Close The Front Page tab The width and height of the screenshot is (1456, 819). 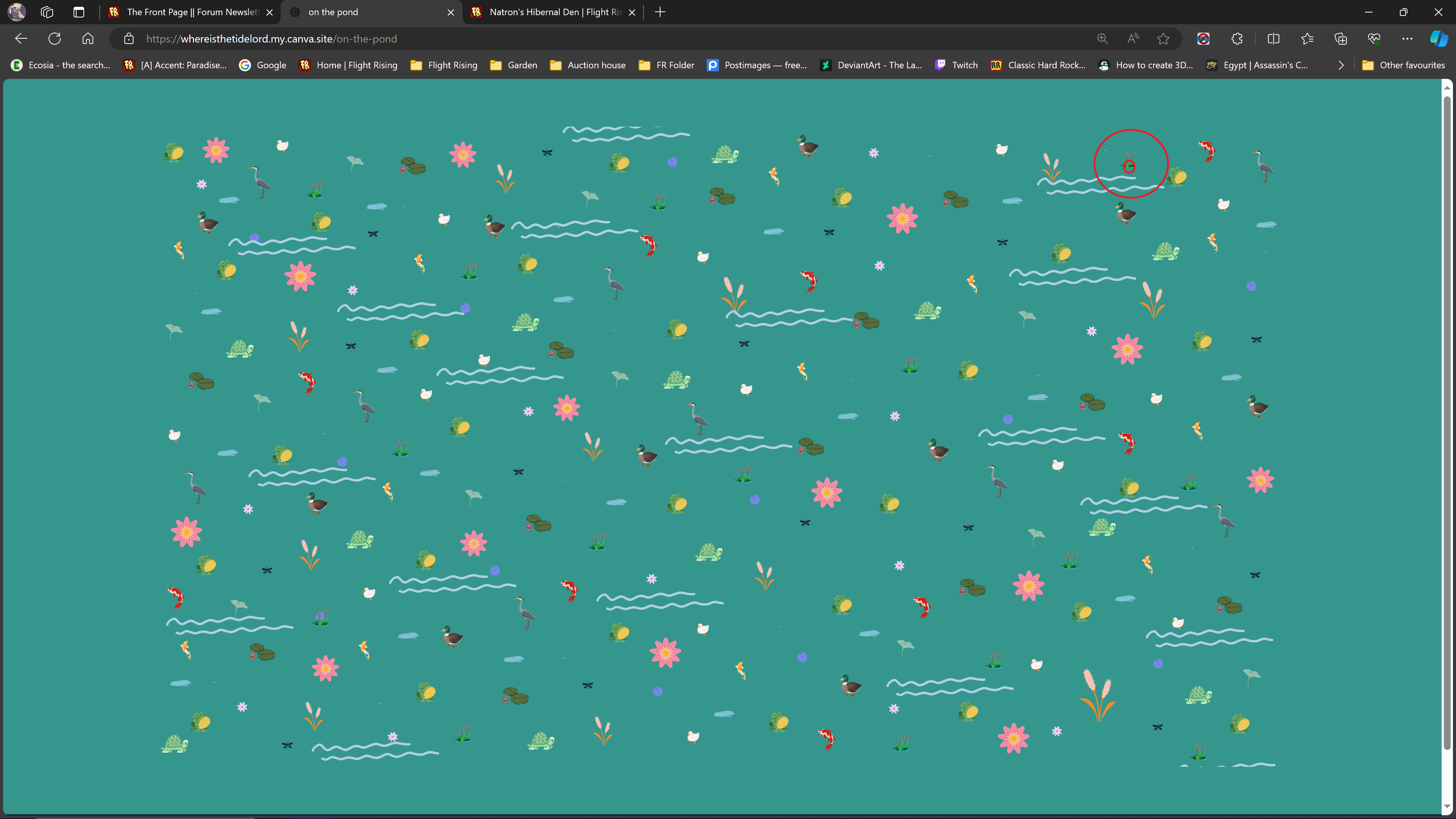click(x=270, y=12)
